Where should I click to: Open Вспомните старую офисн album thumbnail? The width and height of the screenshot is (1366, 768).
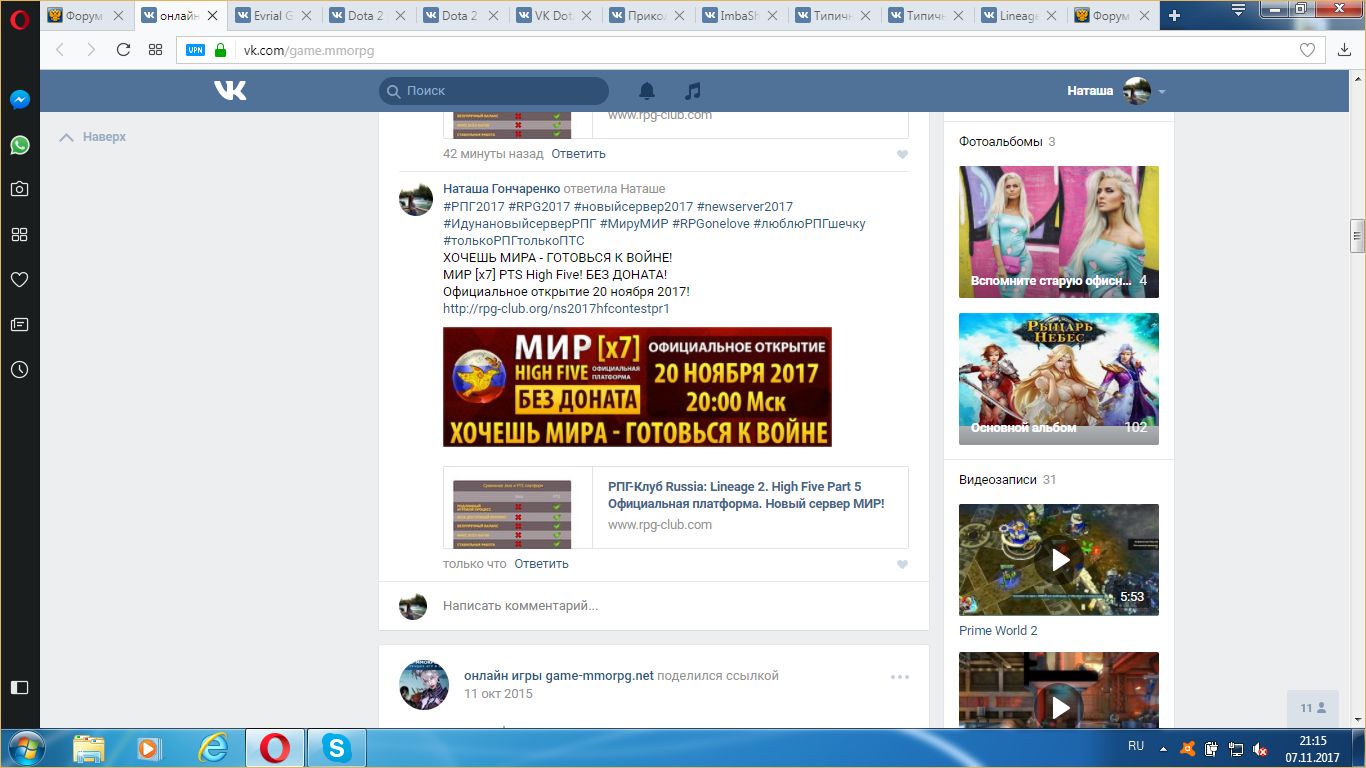[x=1059, y=232]
